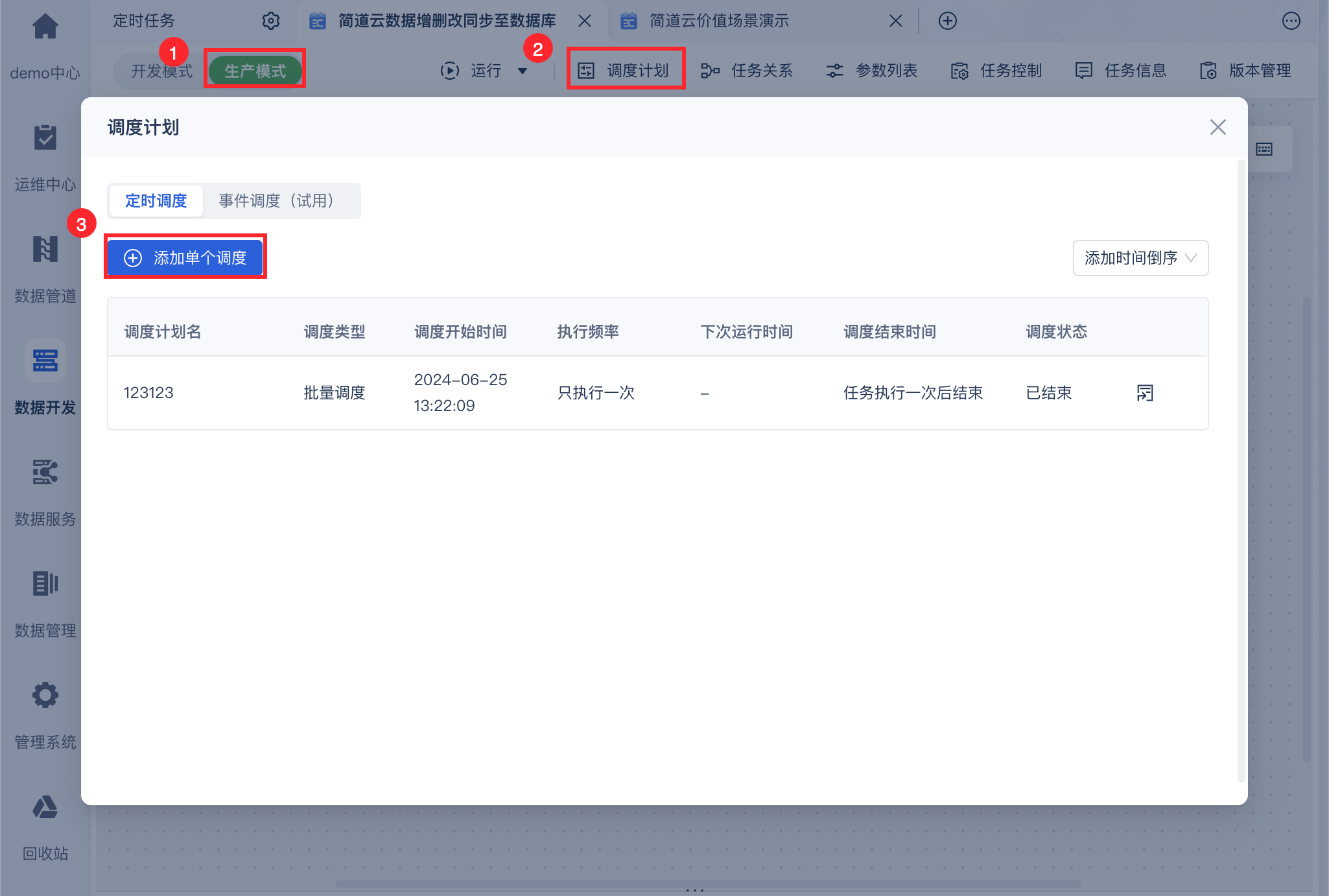Click 调度计划名 column header
This screenshot has height=896, width=1329.
163,332
